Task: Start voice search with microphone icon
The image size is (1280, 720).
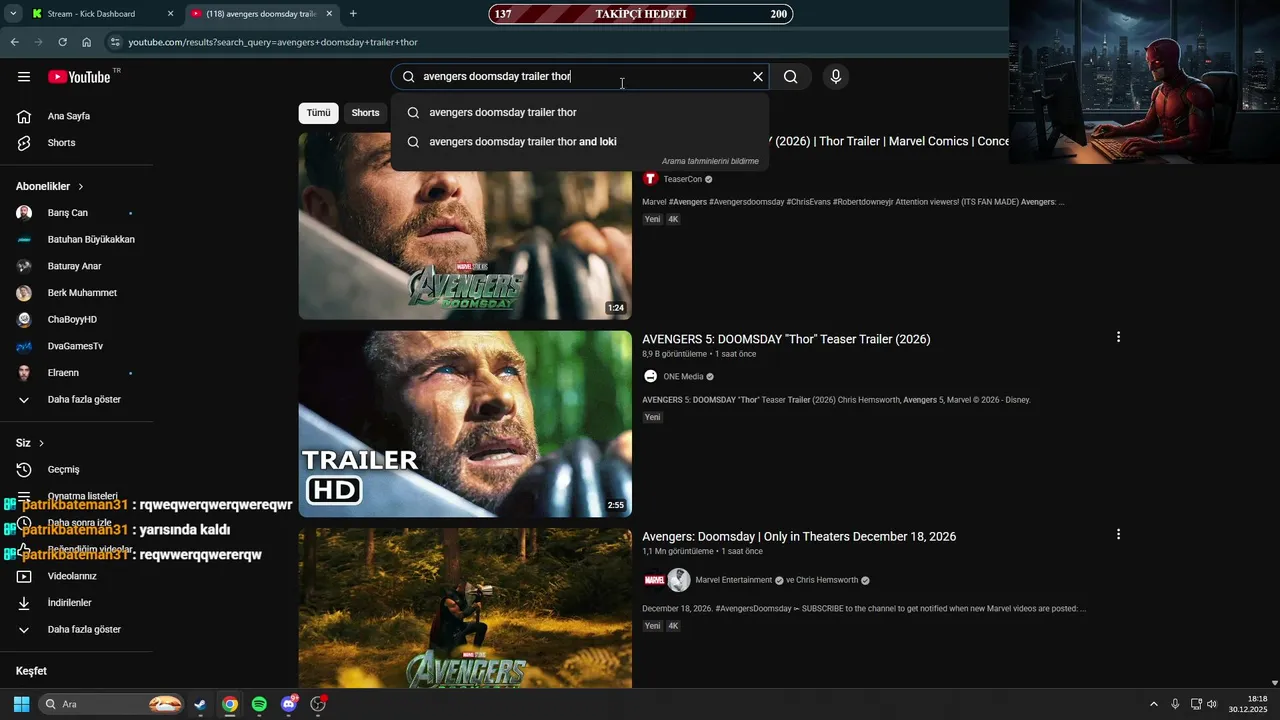Action: pos(836,77)
